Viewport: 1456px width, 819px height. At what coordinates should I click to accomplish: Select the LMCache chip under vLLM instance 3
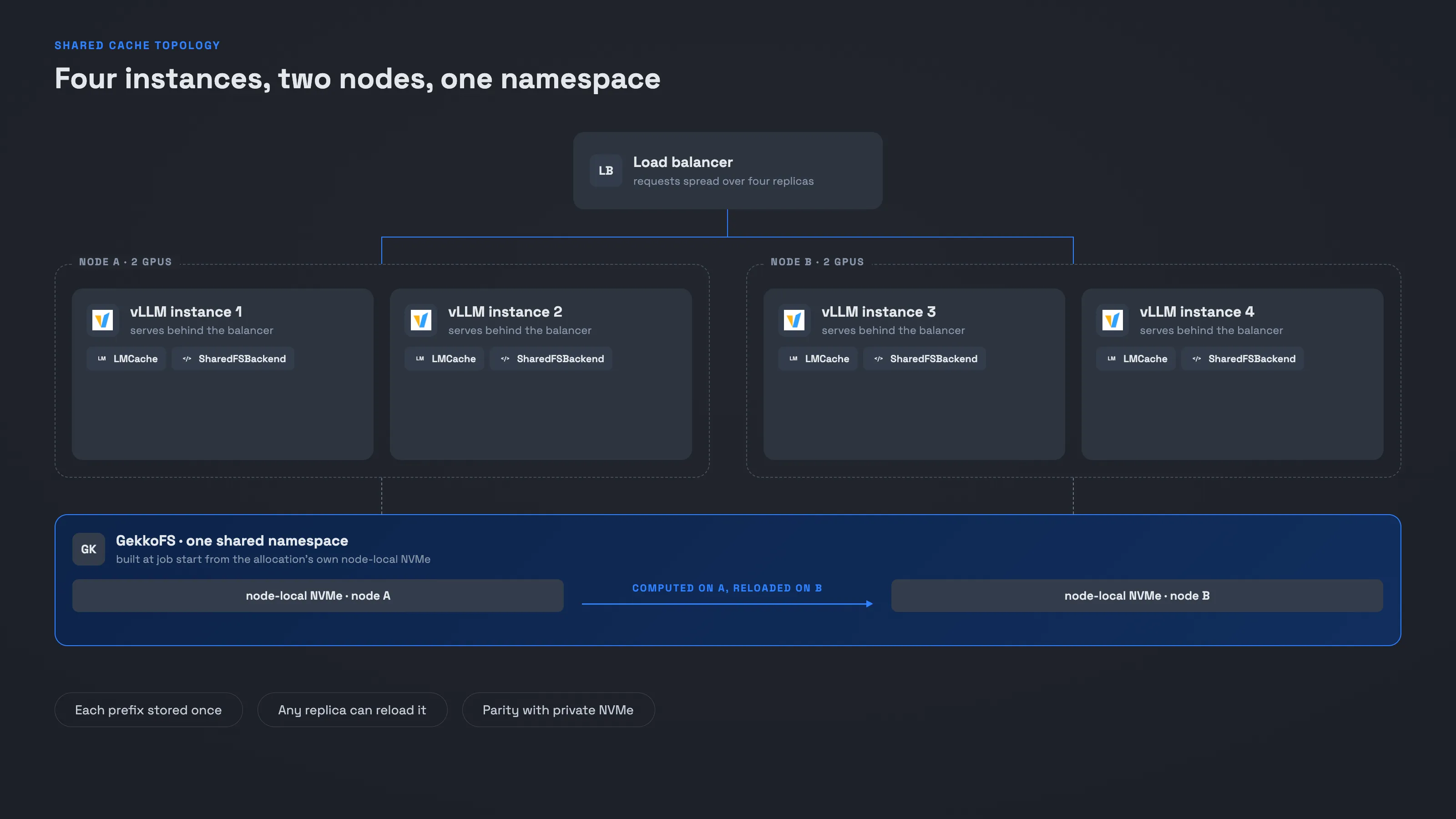pos(818,359)
